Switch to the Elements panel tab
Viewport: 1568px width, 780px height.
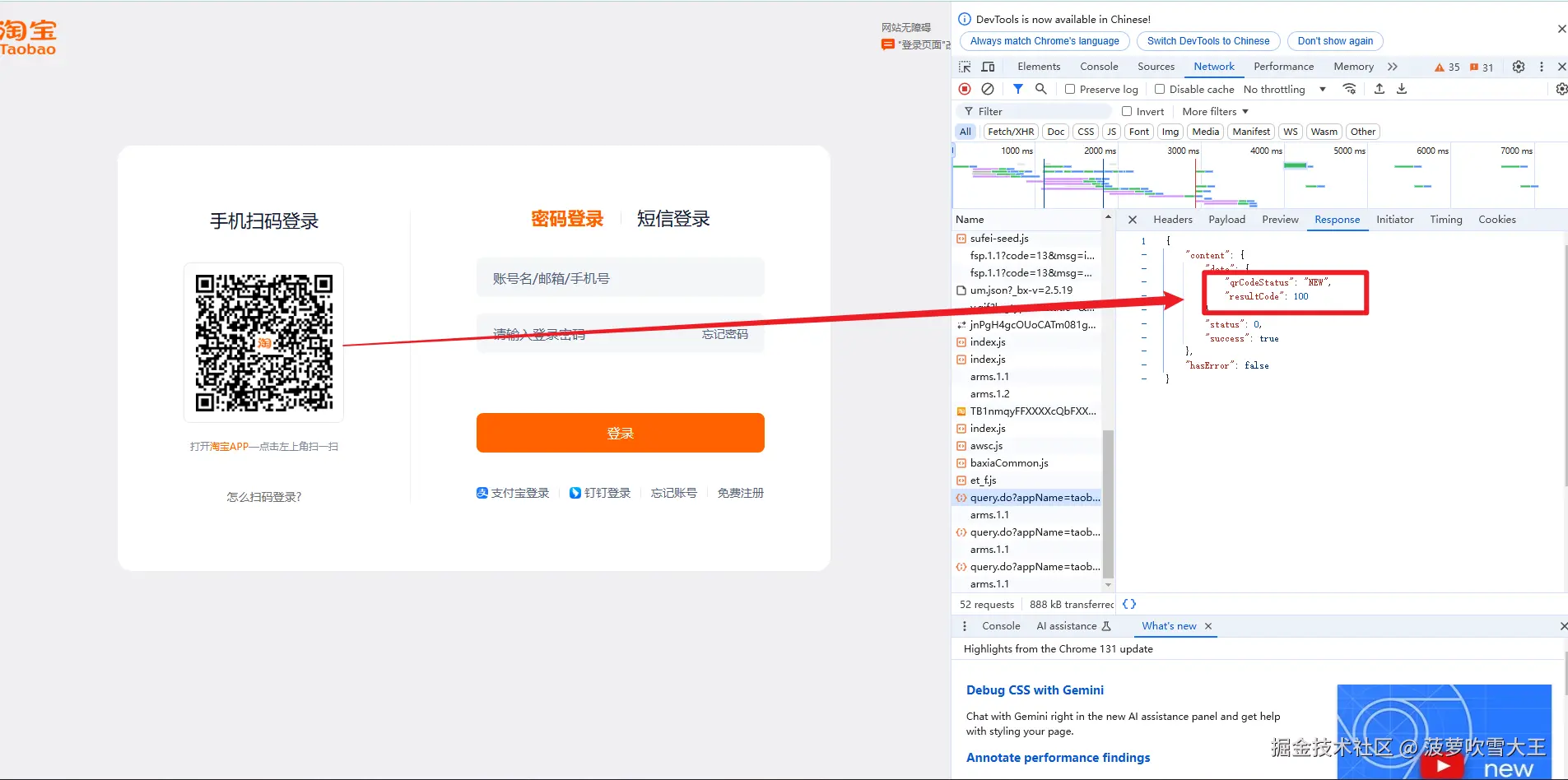tap(1039, 67)
